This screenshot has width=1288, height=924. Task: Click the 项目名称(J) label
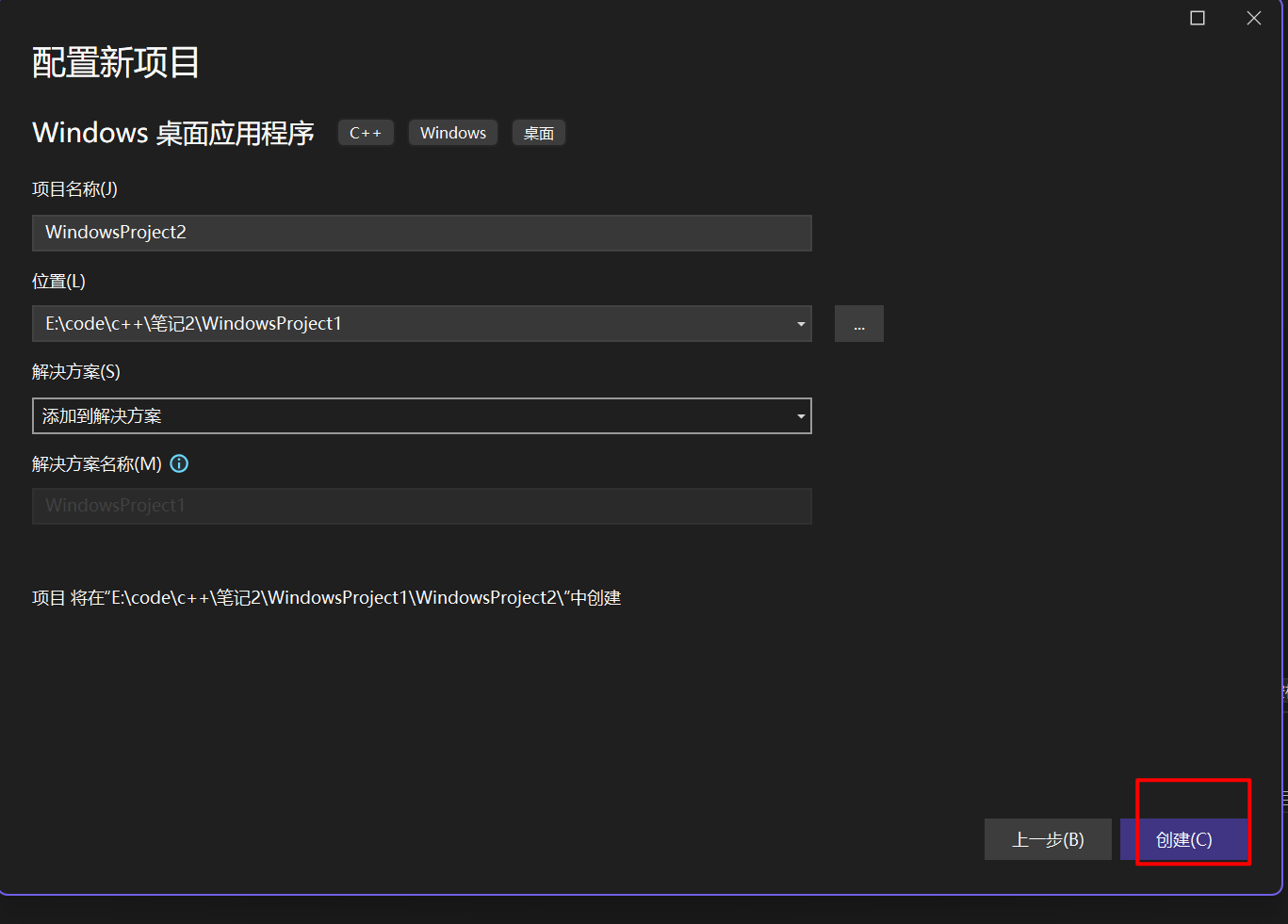tap(74, 189)
